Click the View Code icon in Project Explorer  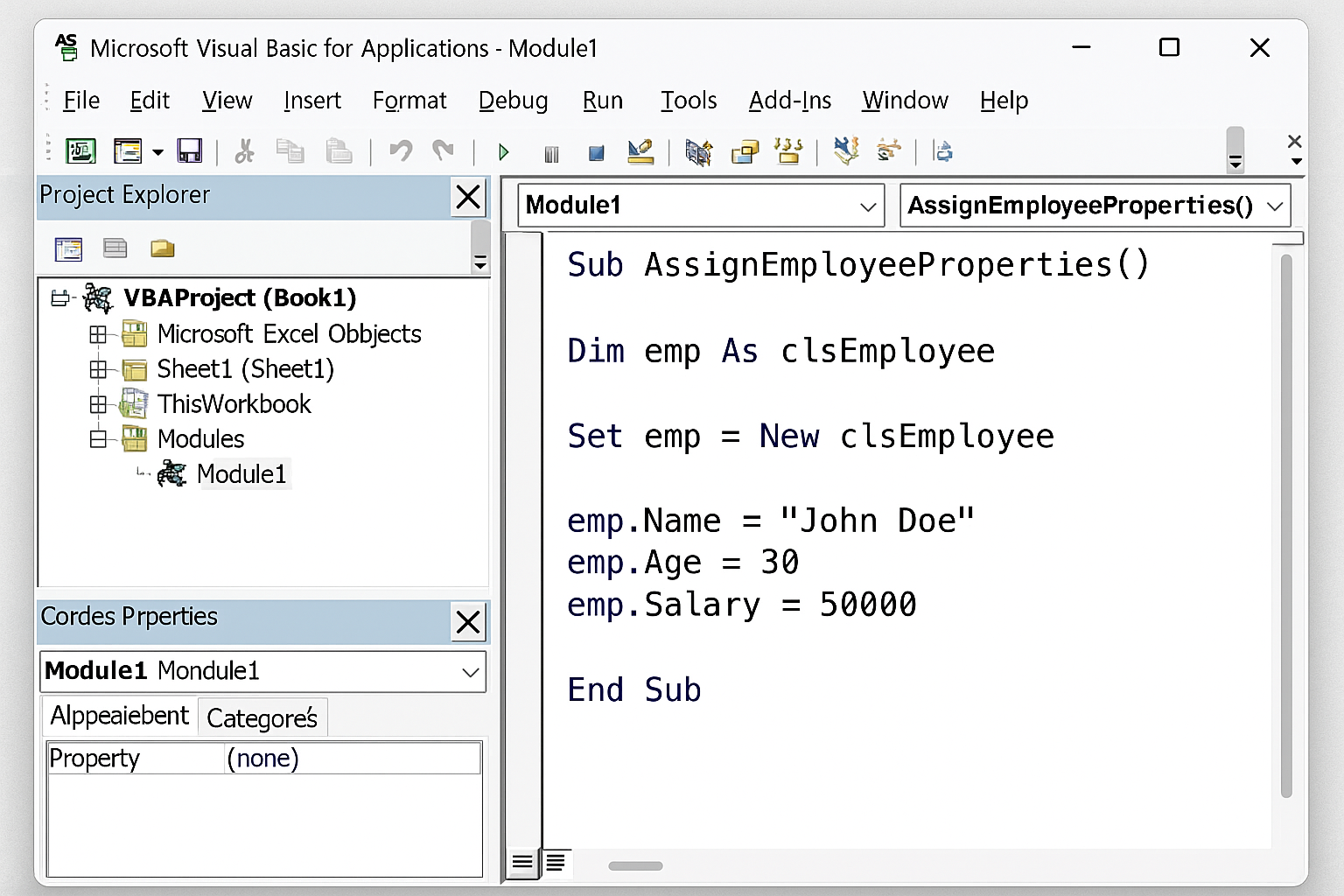click(68, 249)
